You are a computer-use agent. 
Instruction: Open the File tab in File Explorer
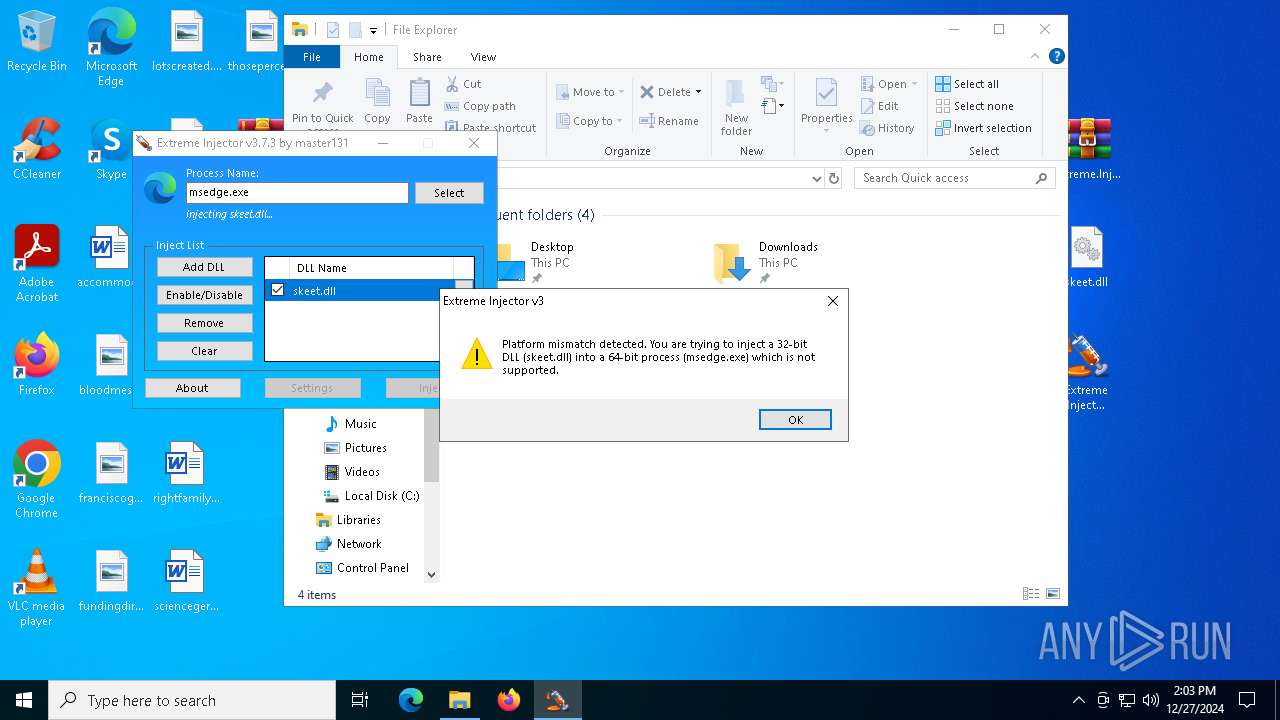coord(312,57)
